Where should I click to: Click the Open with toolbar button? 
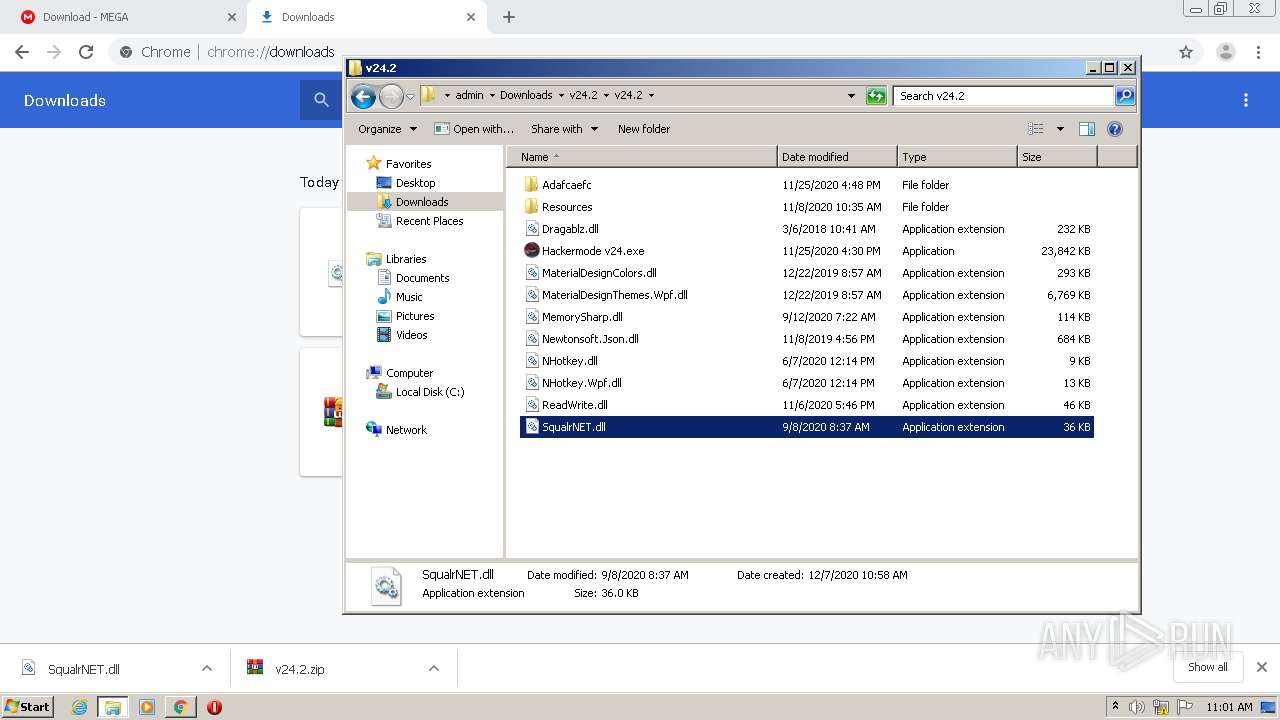coord(474,129)
